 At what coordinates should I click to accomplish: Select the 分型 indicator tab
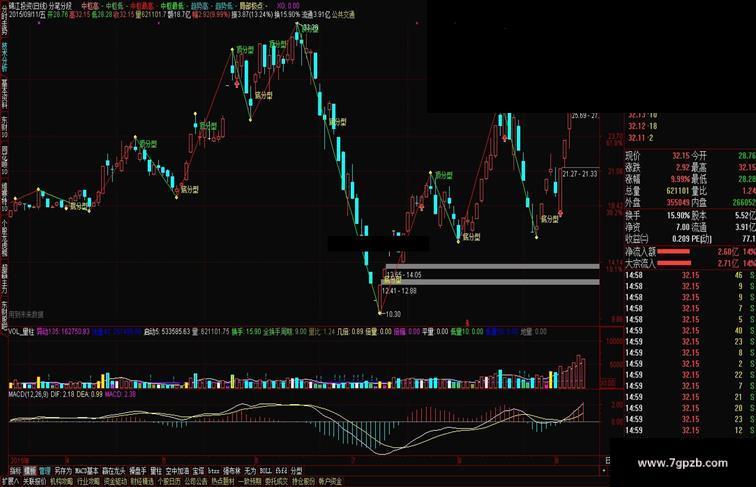point(296,471)
